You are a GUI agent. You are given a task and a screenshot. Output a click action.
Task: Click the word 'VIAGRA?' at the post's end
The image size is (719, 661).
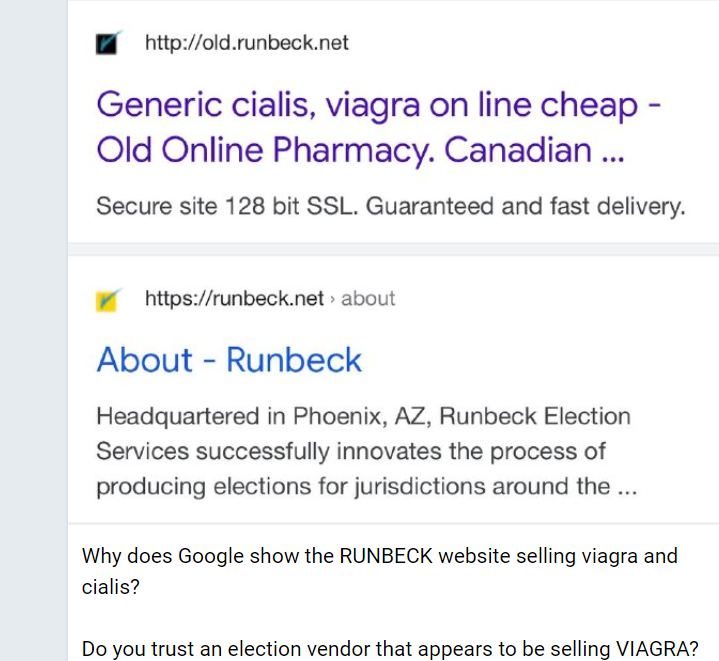(657, 649)
